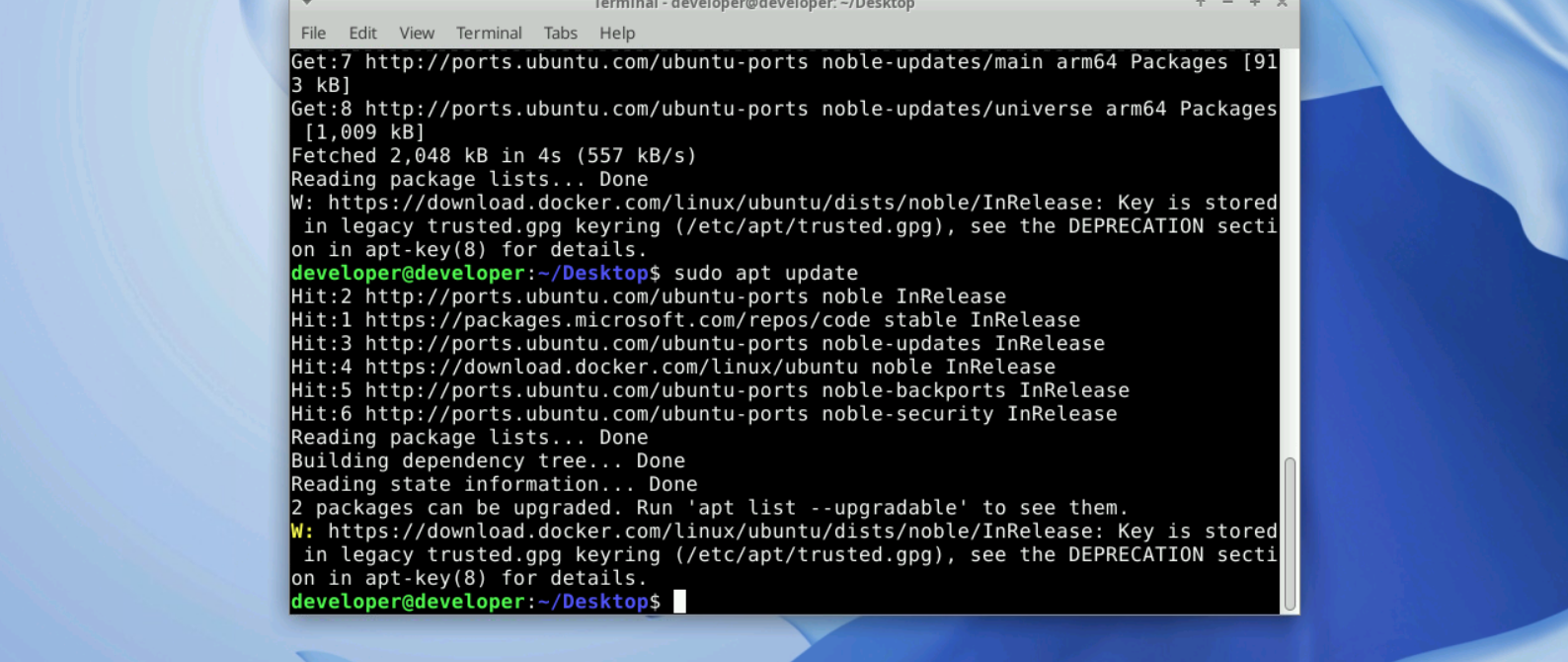Click the terminal's vertical scrollbar handle

coord(1290,534)
